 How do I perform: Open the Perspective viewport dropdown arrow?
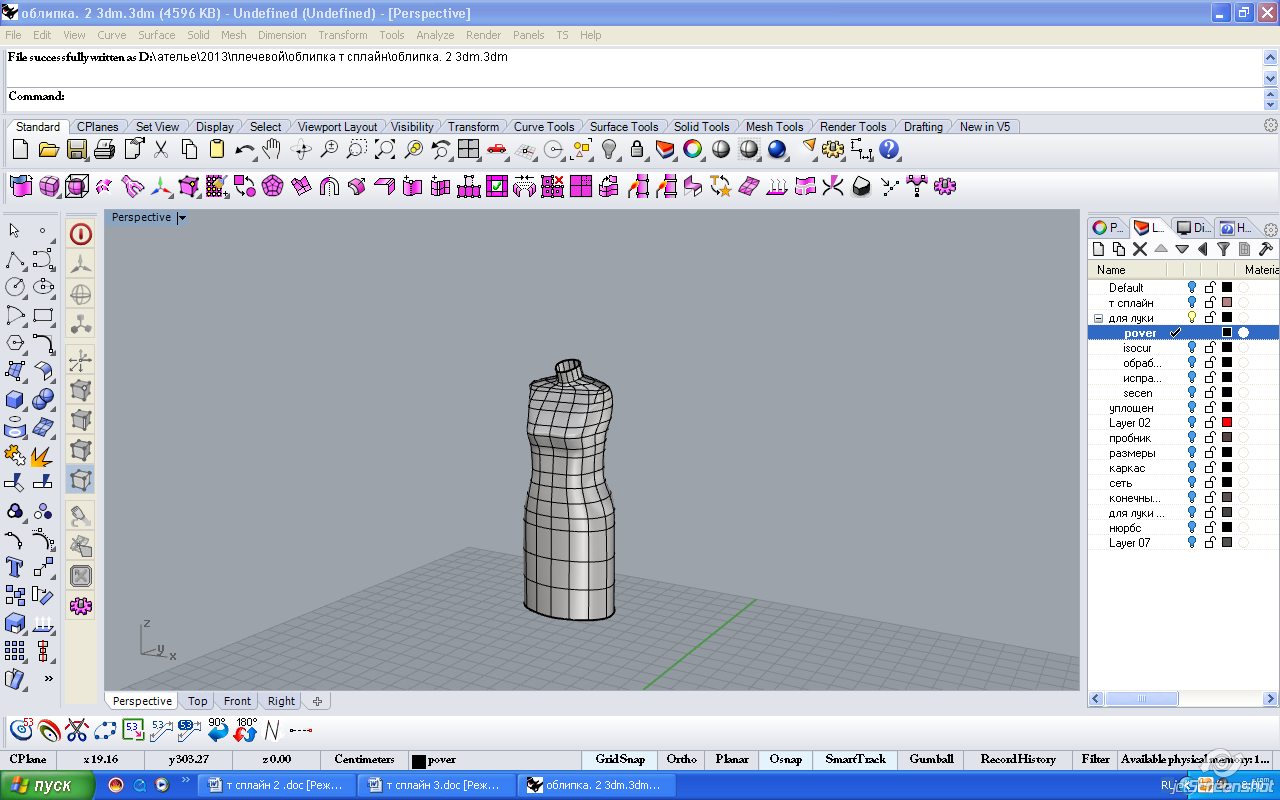click(x=182, y=218)
